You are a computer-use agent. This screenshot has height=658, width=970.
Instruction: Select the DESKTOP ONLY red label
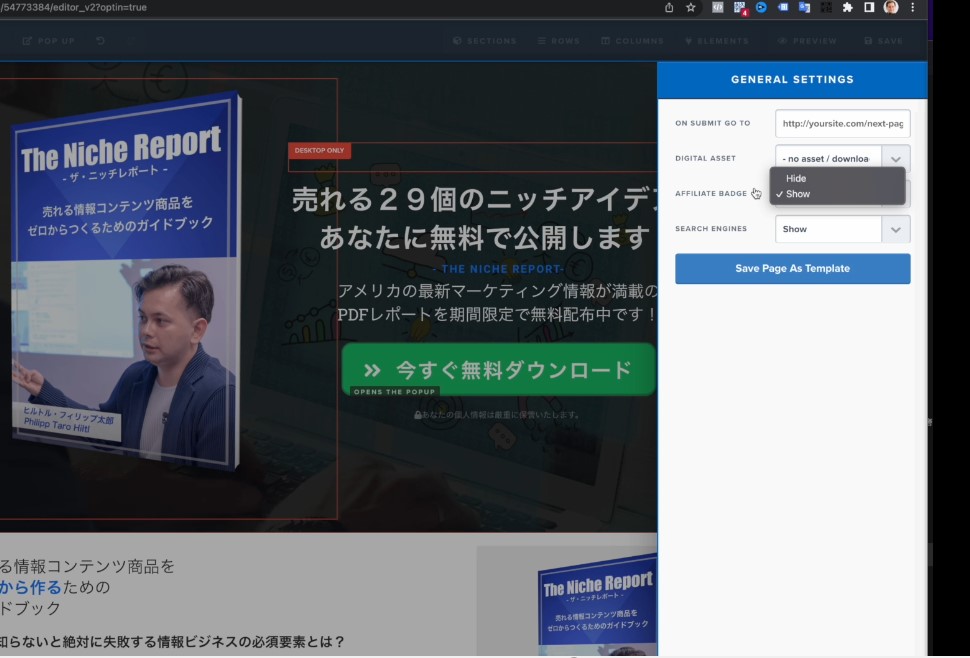(x=319, y=150)
